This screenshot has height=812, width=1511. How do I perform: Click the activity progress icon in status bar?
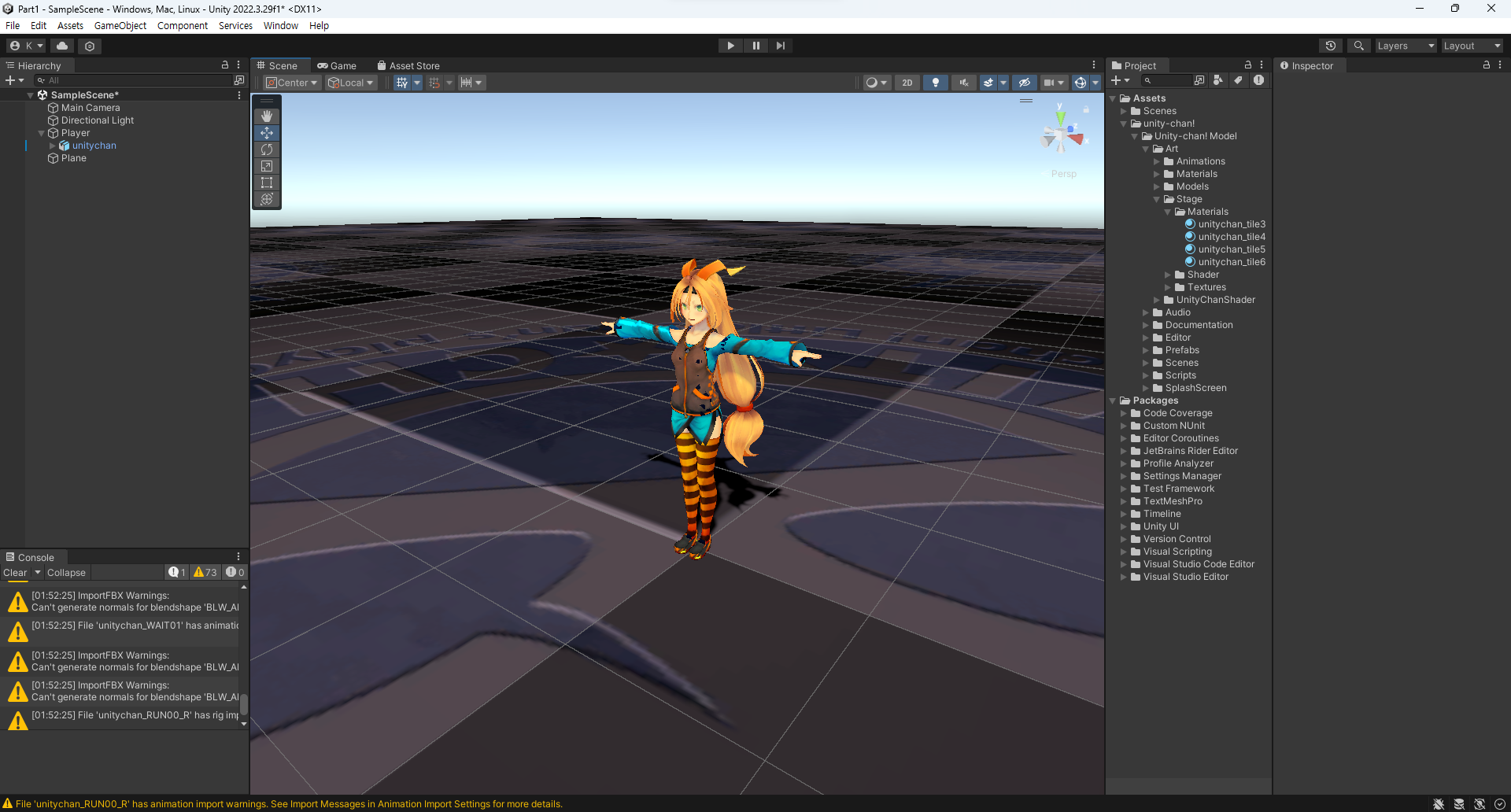coord(1499,804)
